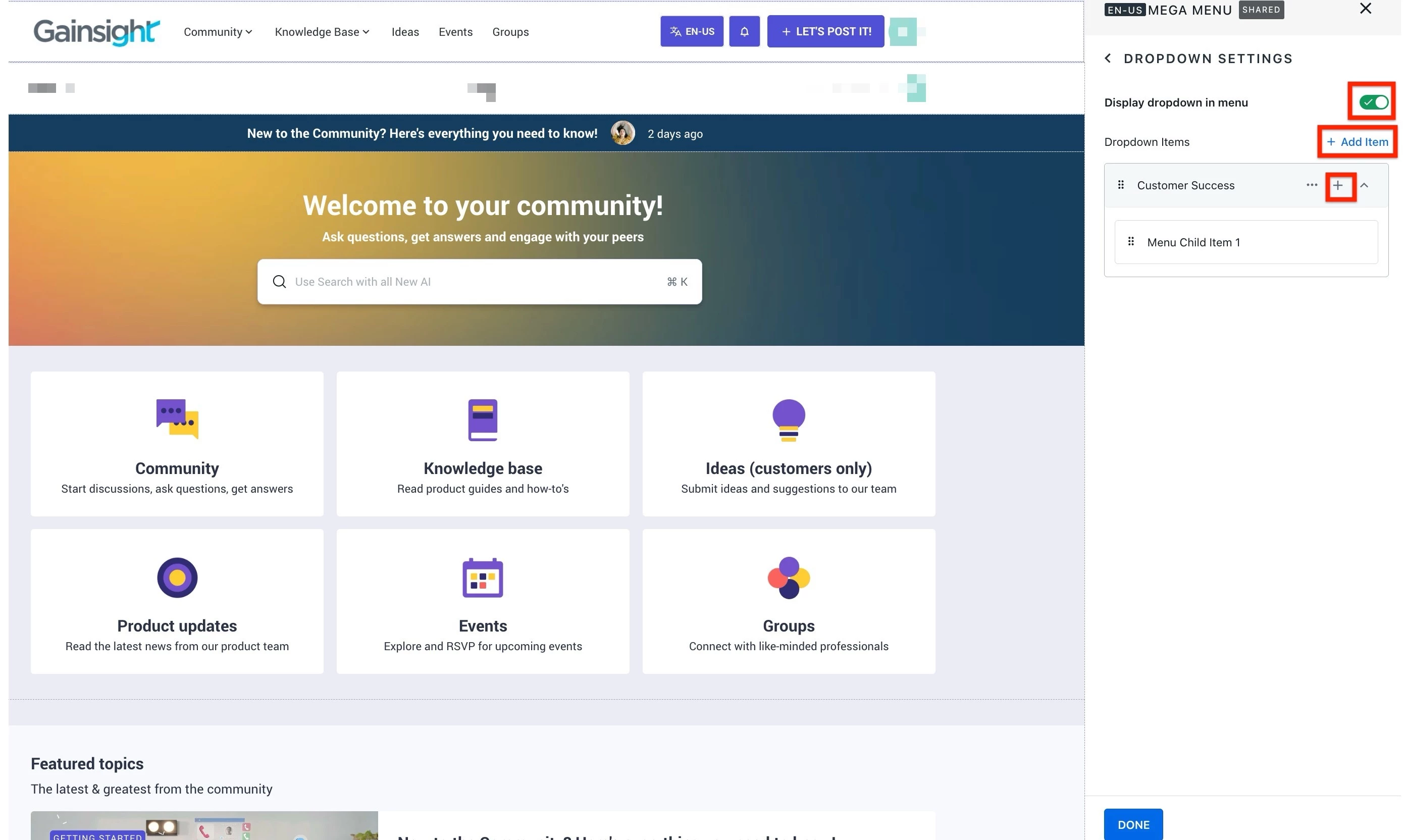Grab the drag handle beside Customer Success
Viewport: 1403px width, 840px height.
(1120, 185)
